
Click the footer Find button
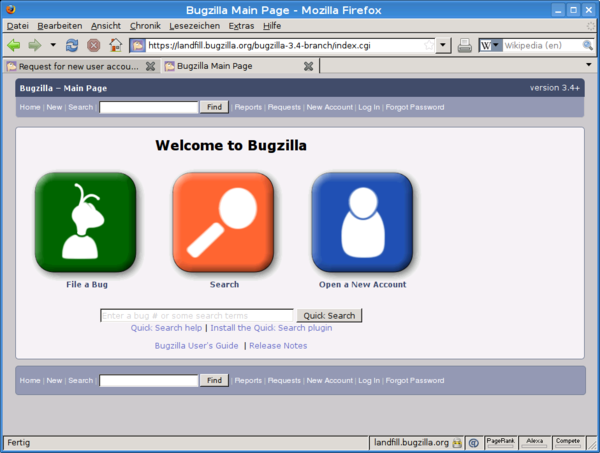(214, 380)
